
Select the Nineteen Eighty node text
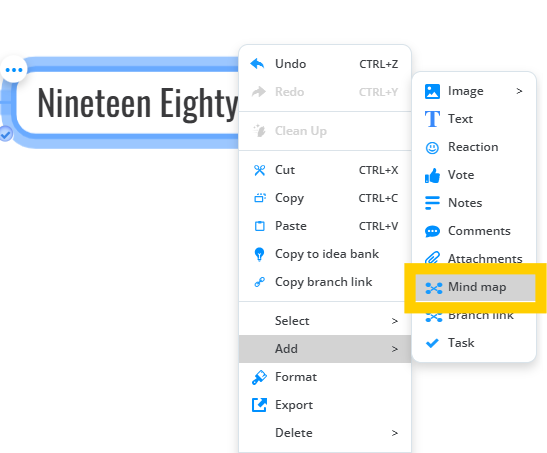click(x=138, y=104)
